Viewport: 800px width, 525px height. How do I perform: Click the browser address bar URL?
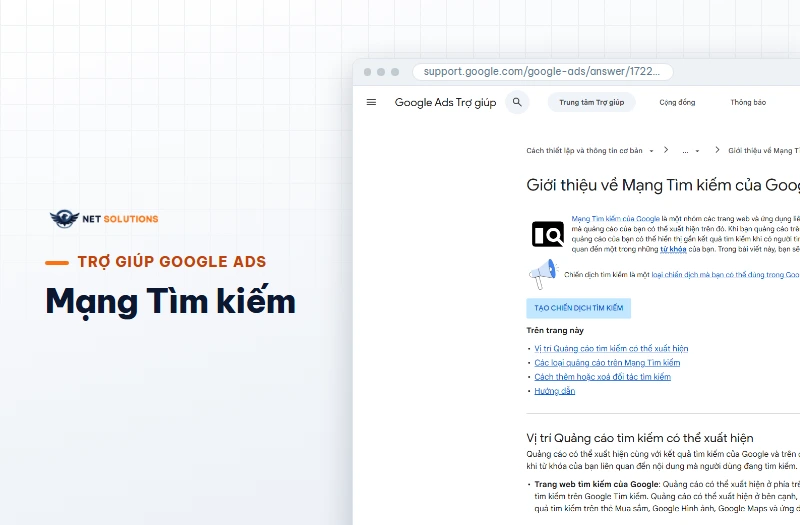coord(542,71)
